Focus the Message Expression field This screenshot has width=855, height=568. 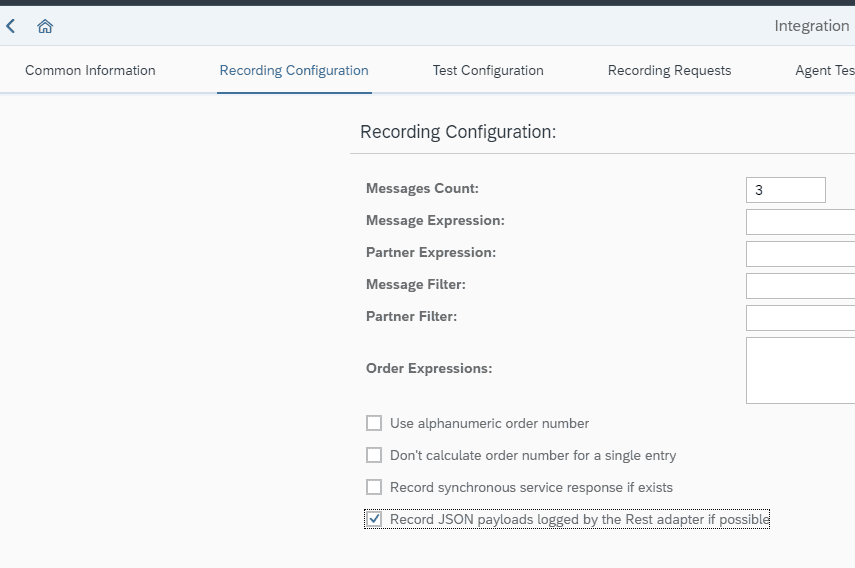tap(800, 222)
